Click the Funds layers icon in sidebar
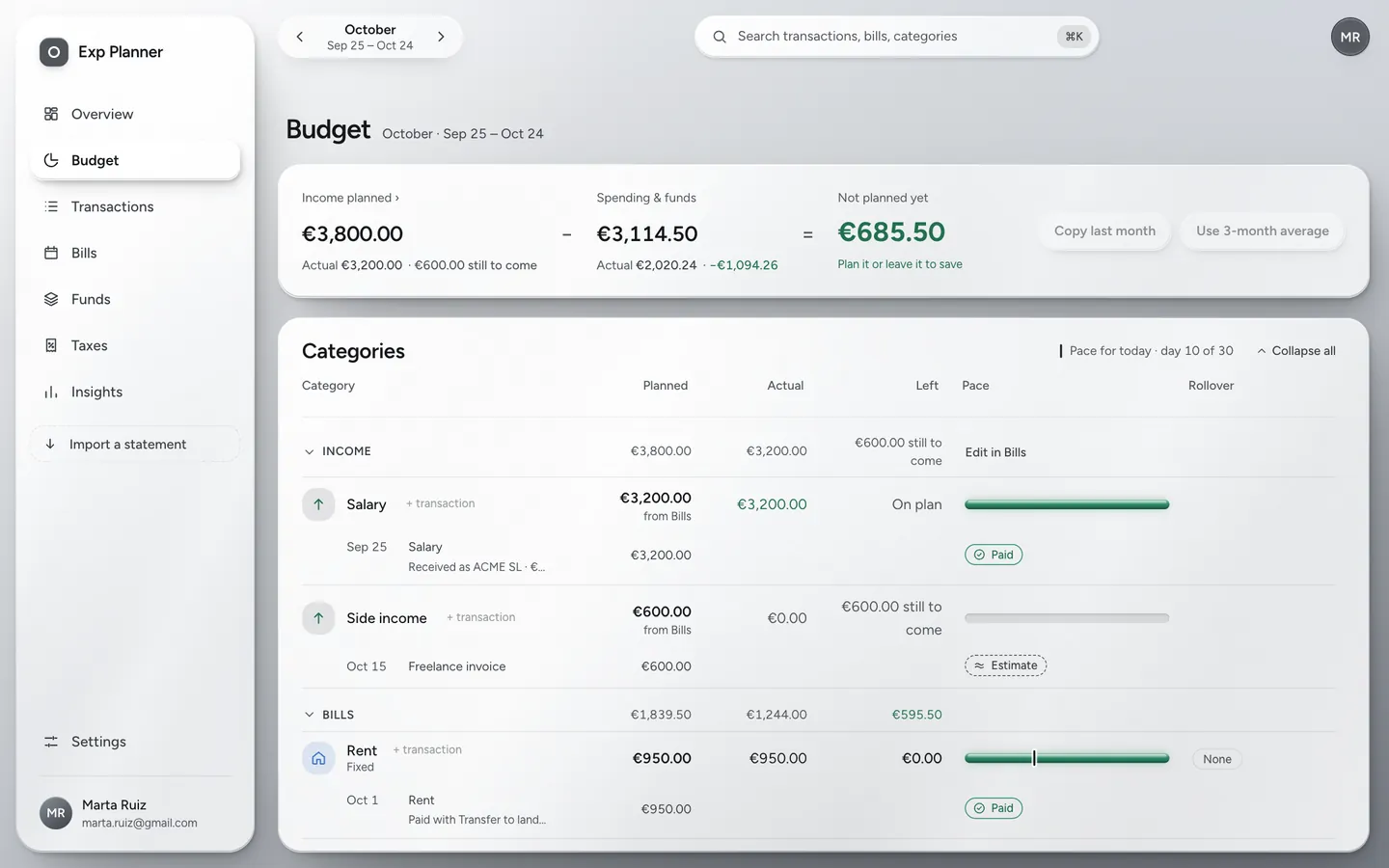 tap(51, 299)
